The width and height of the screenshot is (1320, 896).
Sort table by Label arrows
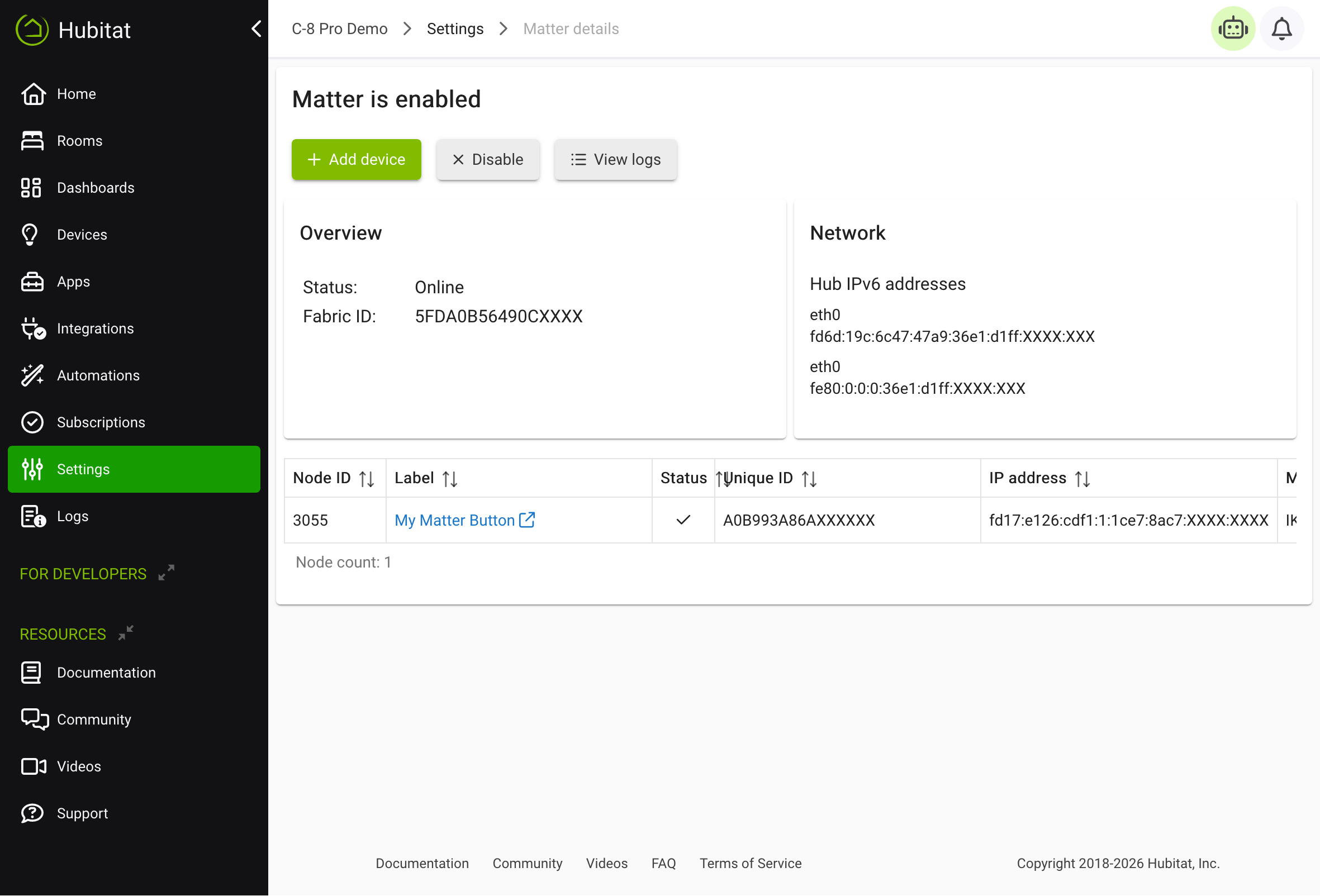pyautogui.click(x=450, y=479)
